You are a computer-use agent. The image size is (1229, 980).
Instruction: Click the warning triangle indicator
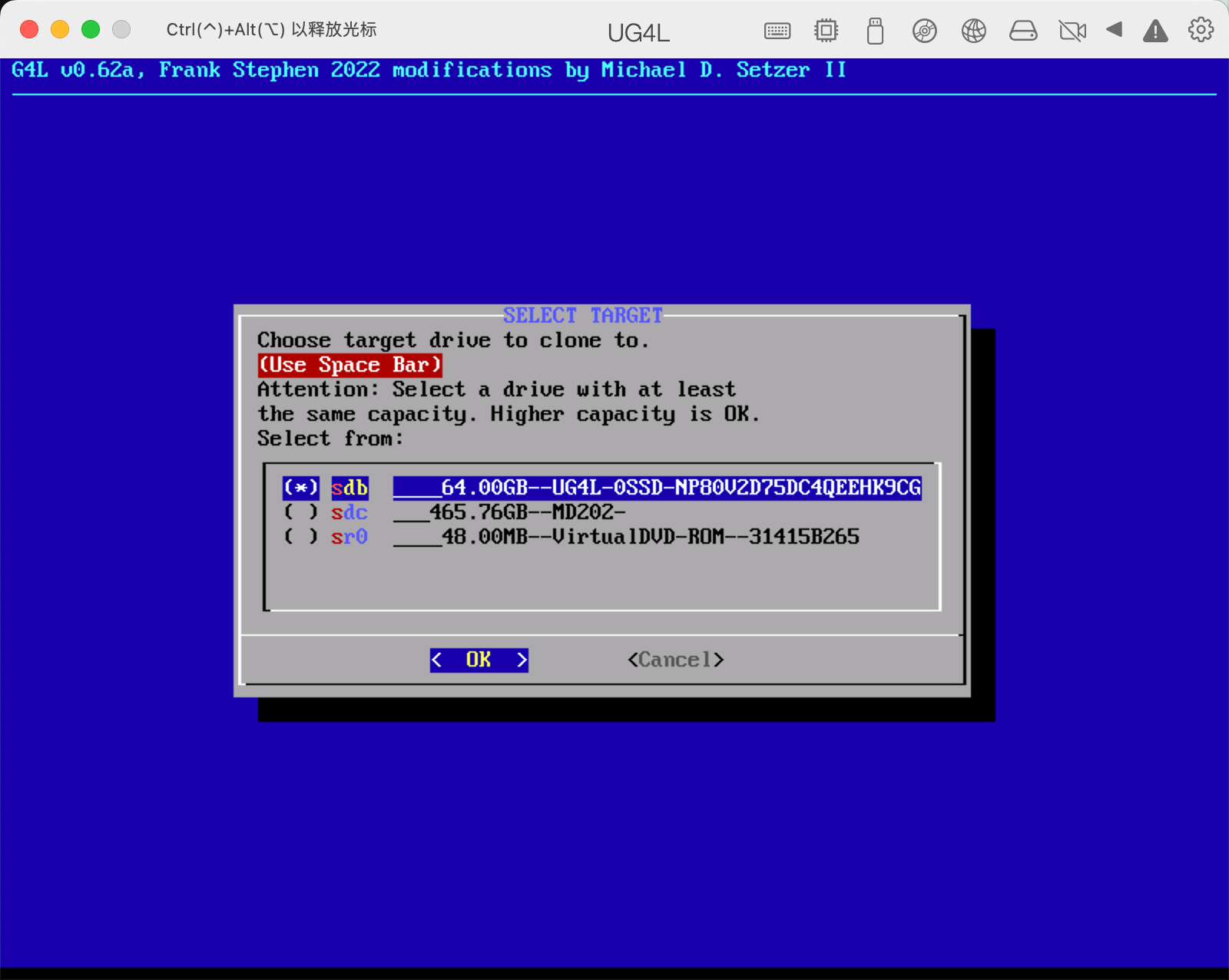(x=1155, y=31)
